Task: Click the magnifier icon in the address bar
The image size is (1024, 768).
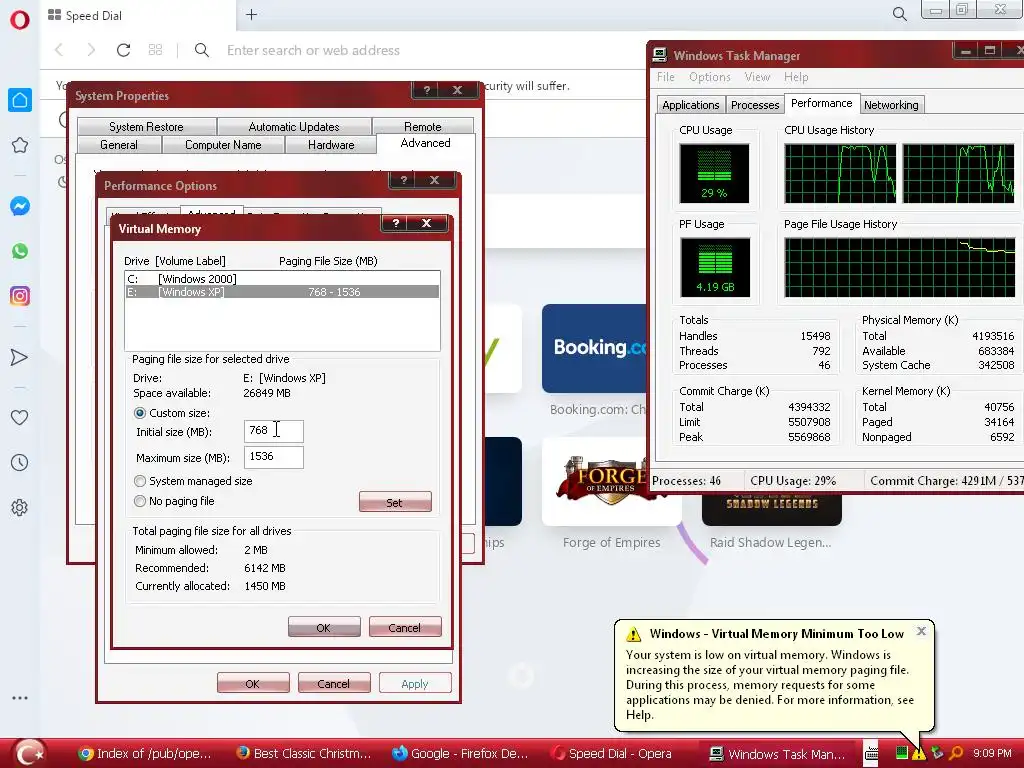Action: (202, 50)
